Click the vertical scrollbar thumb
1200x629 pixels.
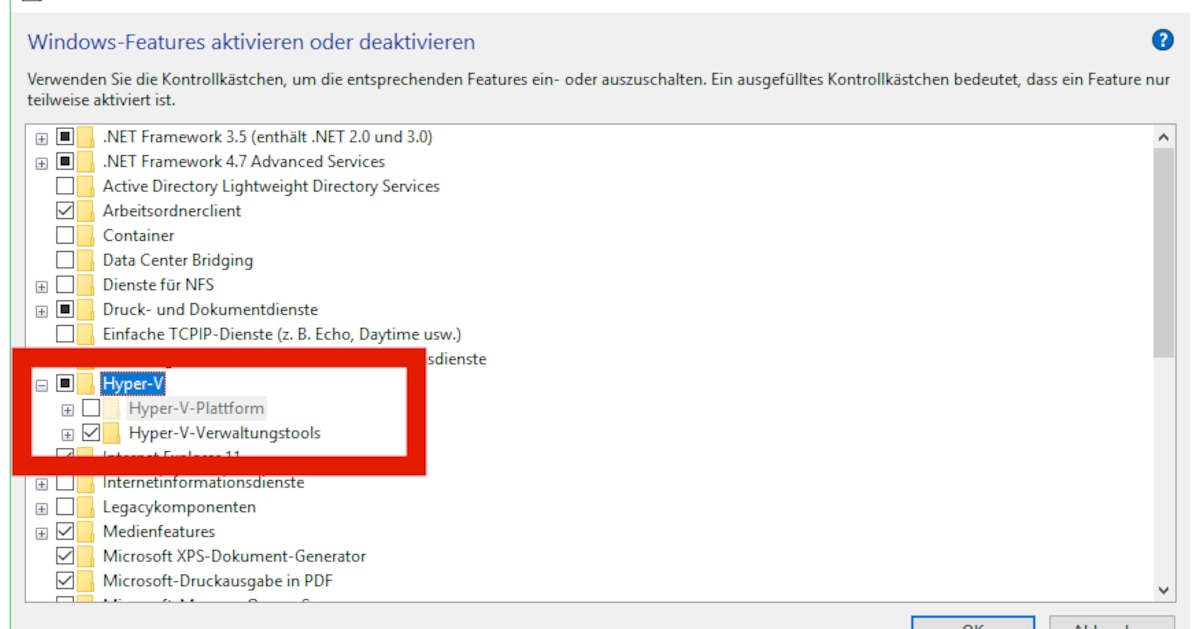coord(1163,253)
